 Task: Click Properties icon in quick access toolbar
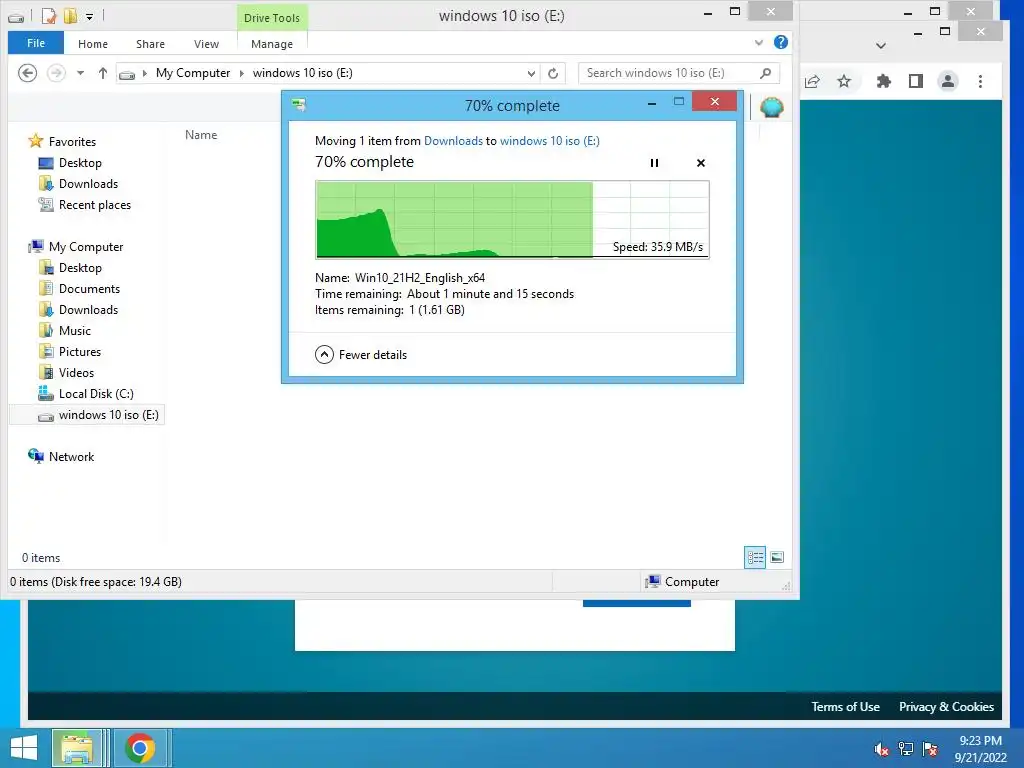(48, 15)
